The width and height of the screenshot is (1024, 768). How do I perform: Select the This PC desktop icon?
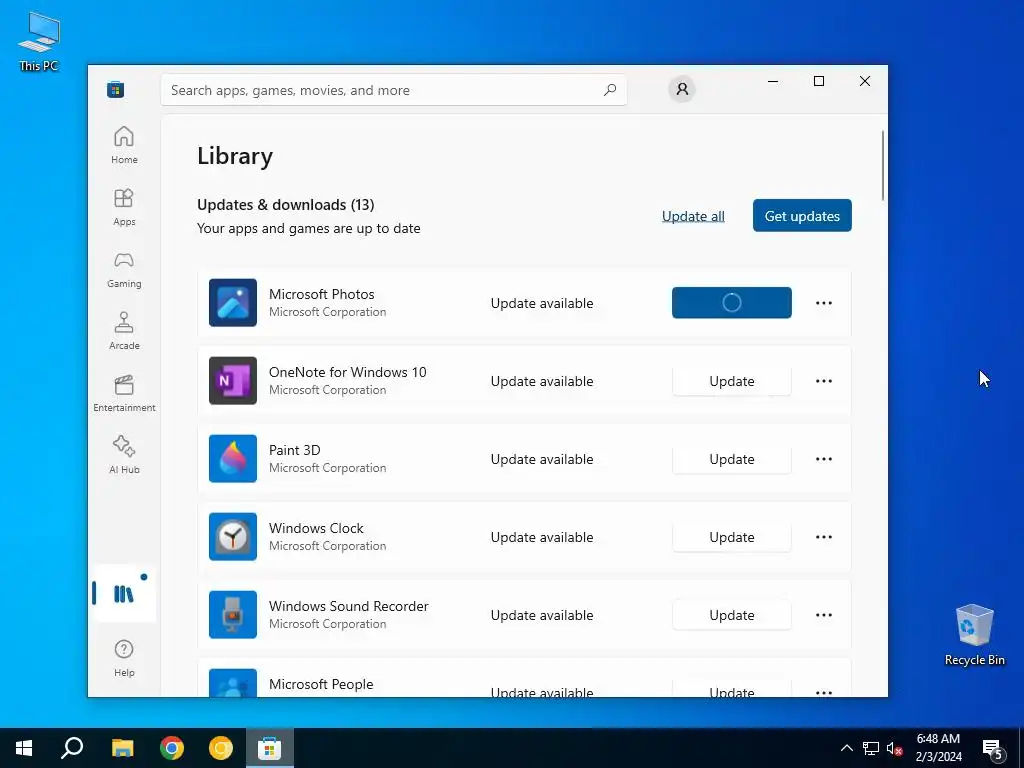point(39,40)
